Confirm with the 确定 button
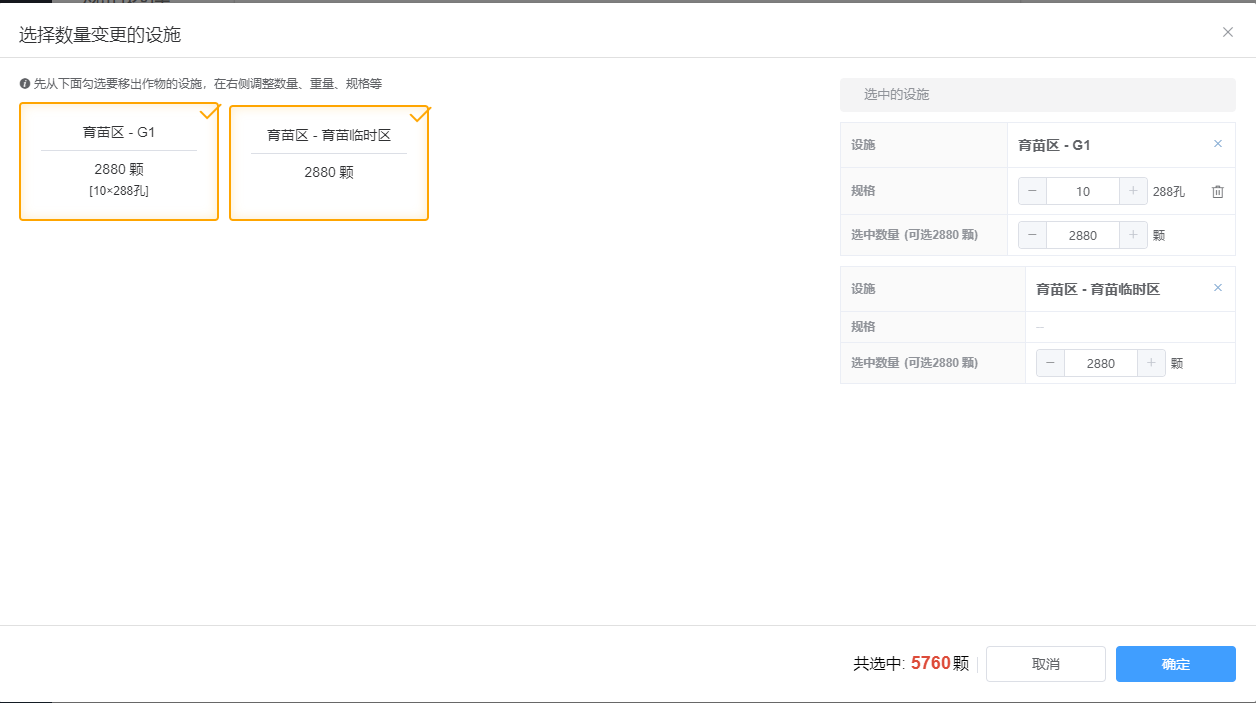Image resolution: width=1256 pixels, height=703 pixels. pos(1176,664)
